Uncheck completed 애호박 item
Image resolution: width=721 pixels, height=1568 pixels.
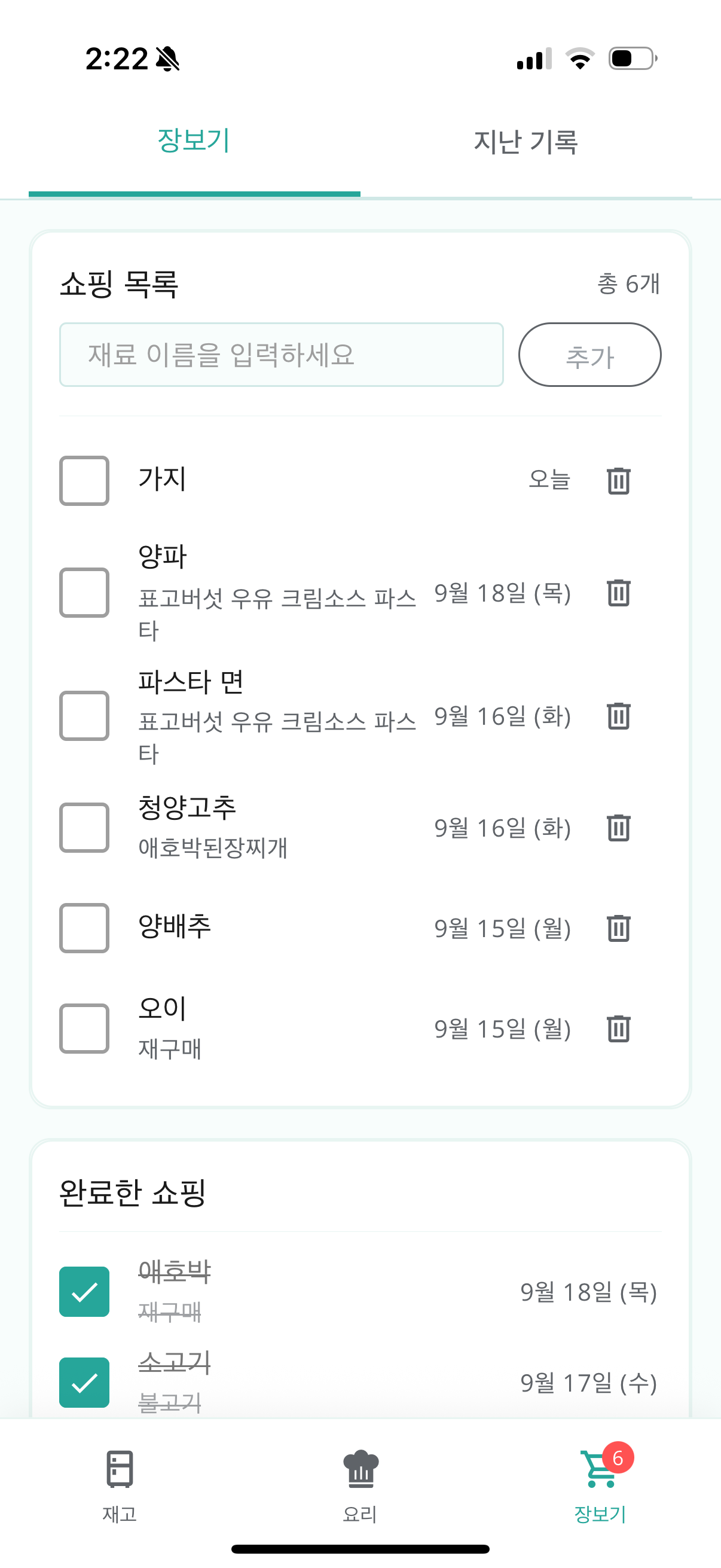tap(84, 1292)
